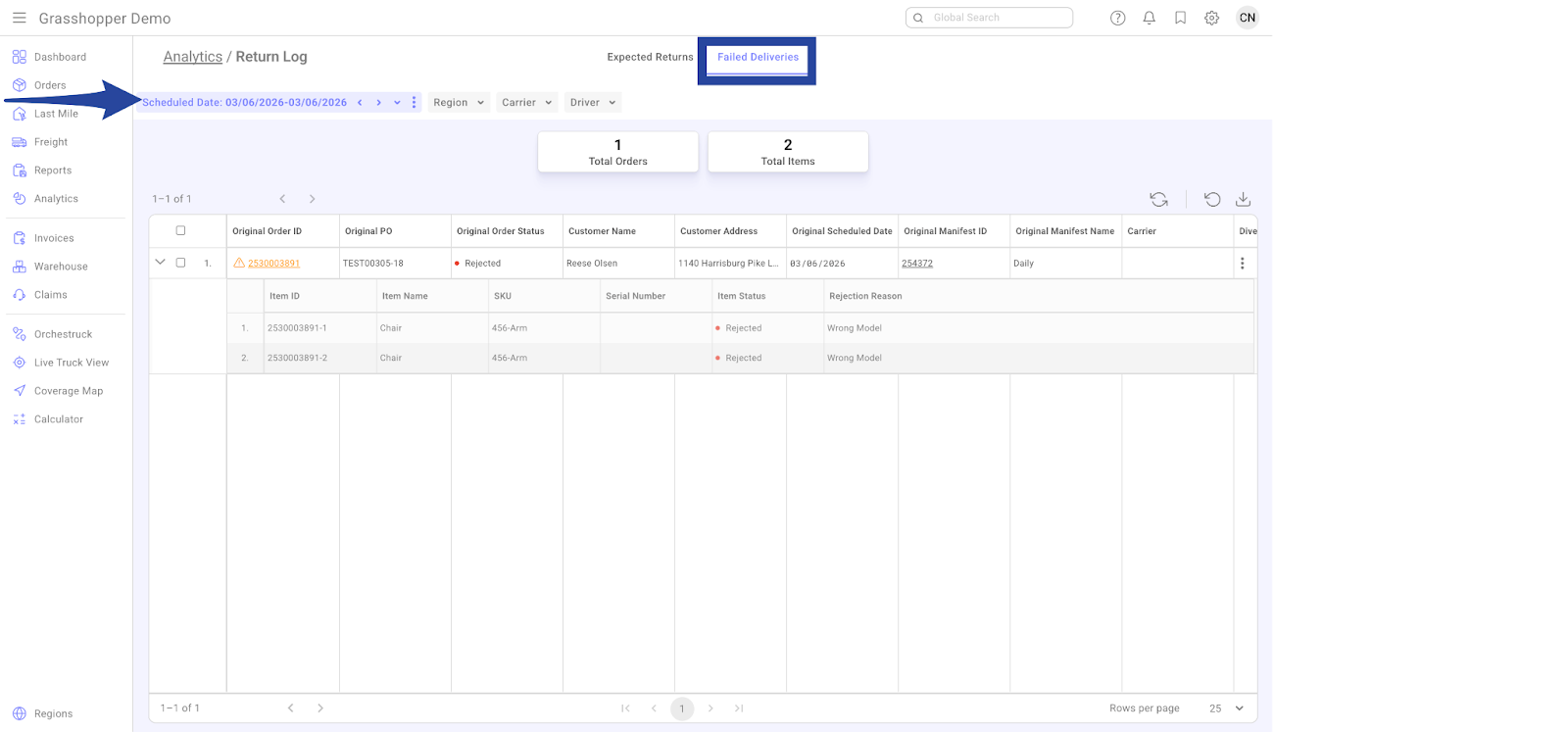Open order link 2530003891

point(273,264)
